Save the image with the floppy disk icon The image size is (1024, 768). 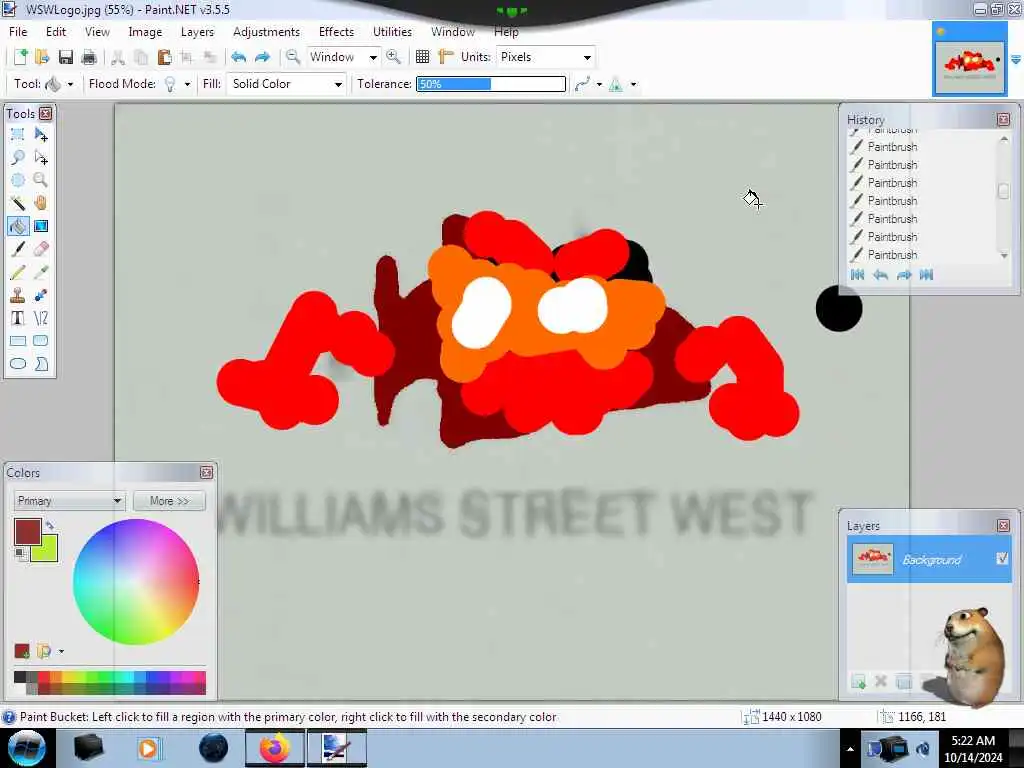click(65, 57)
